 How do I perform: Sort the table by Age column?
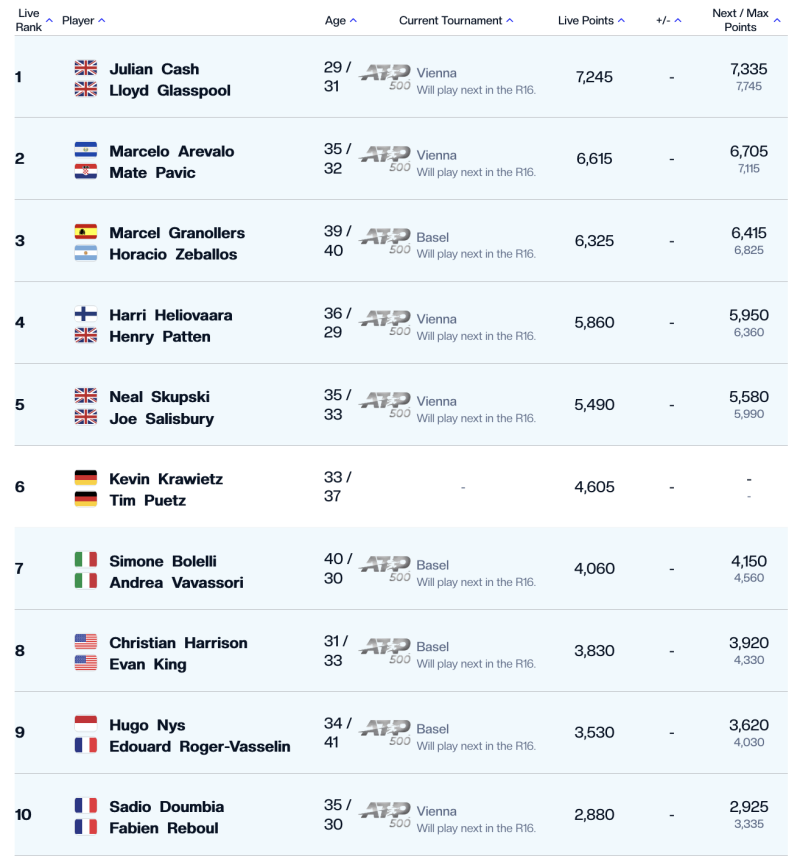tap(340, 20)
